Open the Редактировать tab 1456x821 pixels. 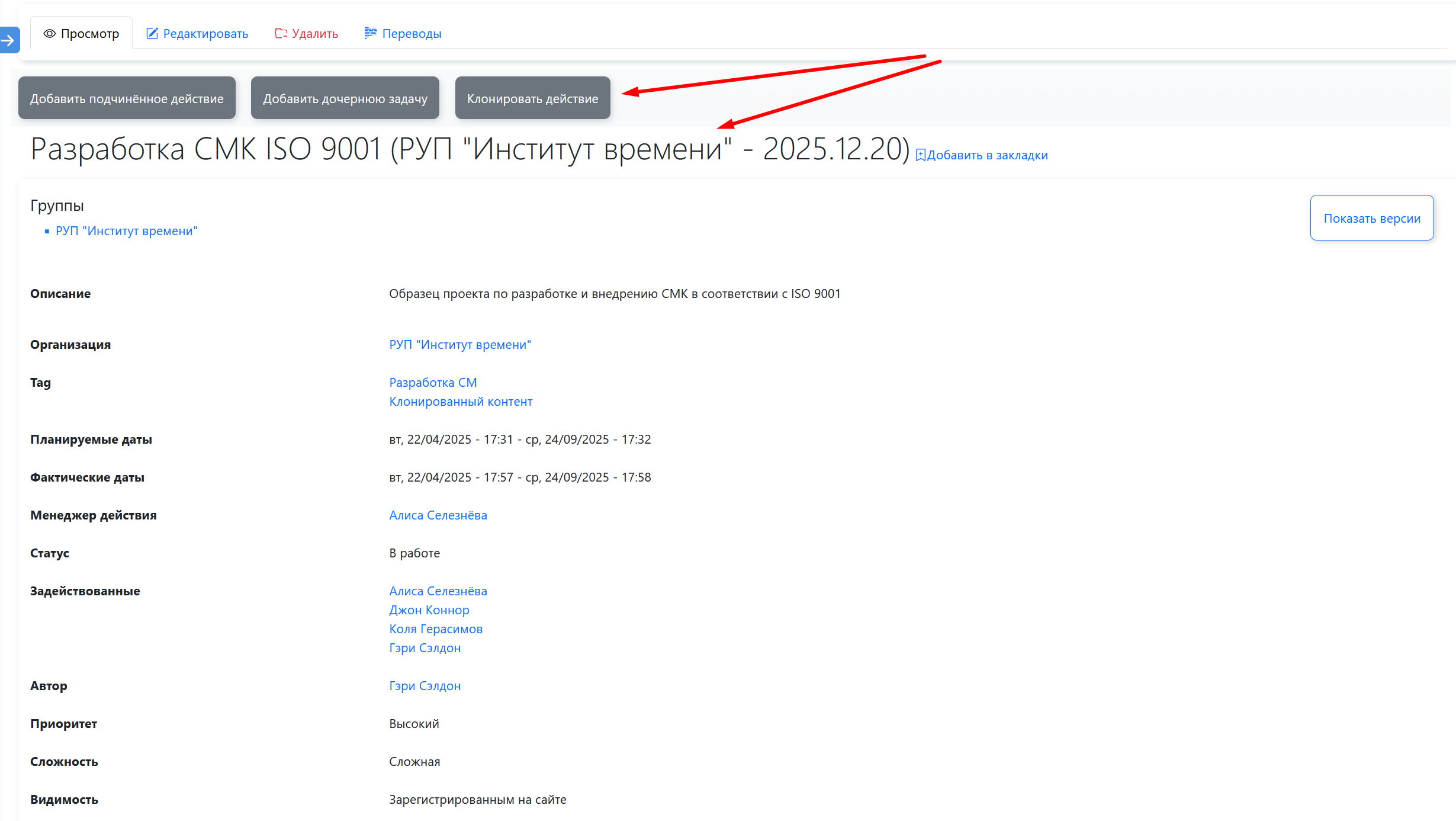[x=205, y=34]
